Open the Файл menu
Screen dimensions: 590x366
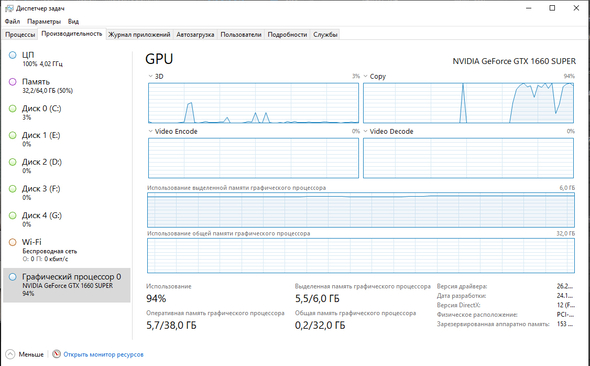point(12,21)
